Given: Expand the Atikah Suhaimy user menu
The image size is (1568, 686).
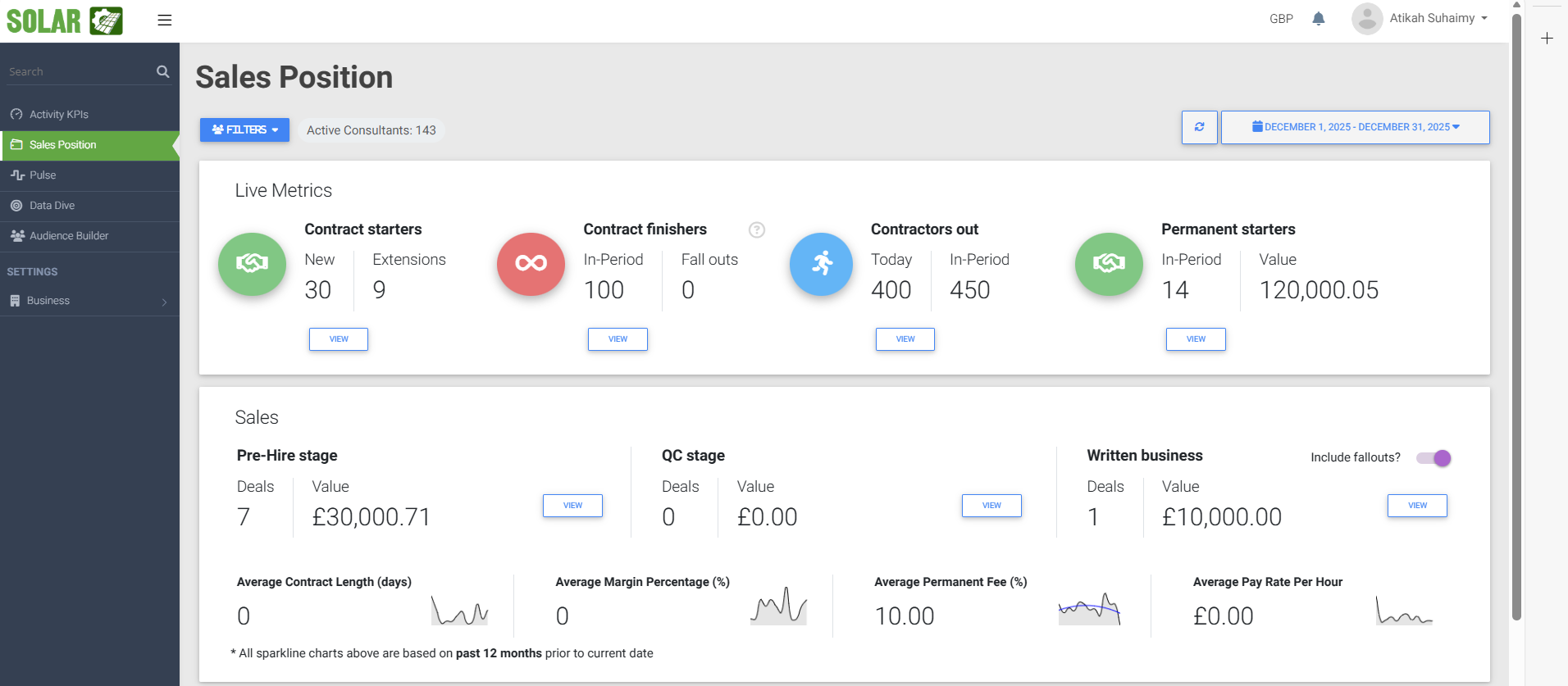Looking at the screenshot, I should 1420,18.
